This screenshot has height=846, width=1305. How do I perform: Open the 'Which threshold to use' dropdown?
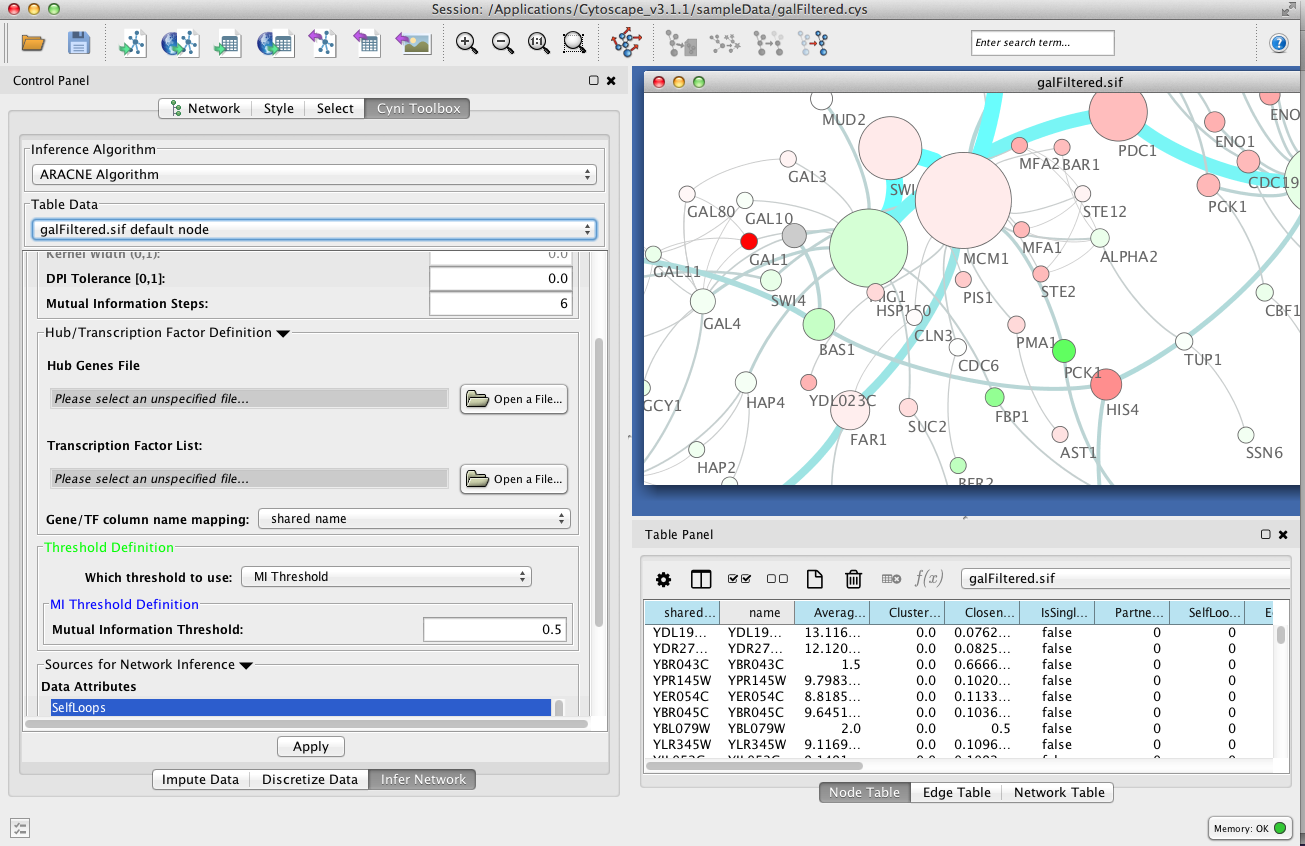(385, 577)
